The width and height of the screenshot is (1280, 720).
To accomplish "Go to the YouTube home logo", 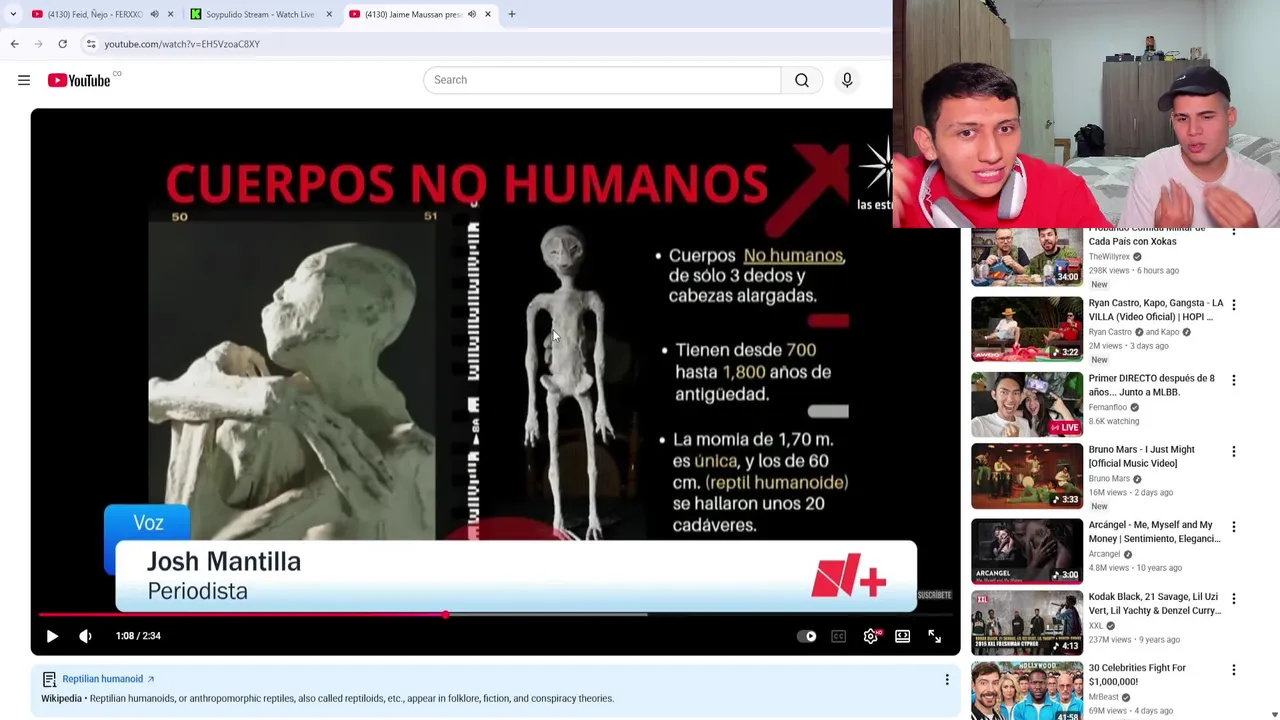I will tap(79, 80).
